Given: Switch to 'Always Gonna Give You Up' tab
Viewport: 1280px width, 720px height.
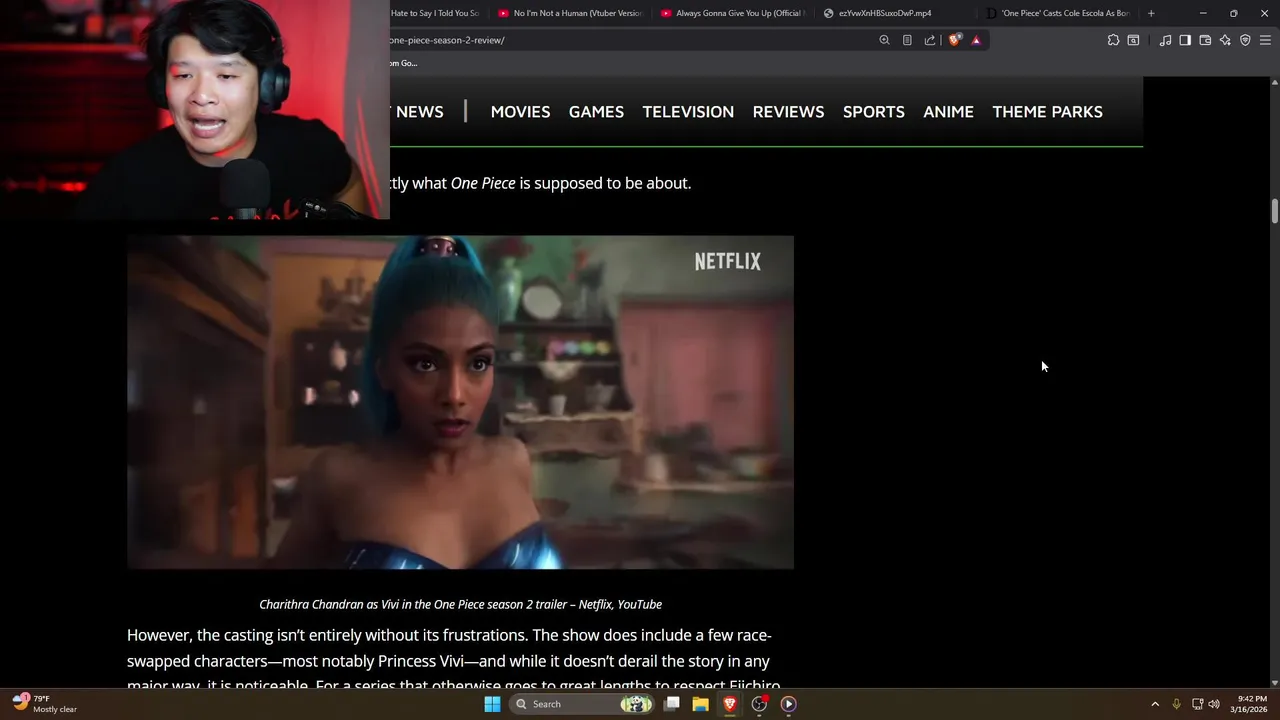Looking at the screenshot, I should coord(733,13).
